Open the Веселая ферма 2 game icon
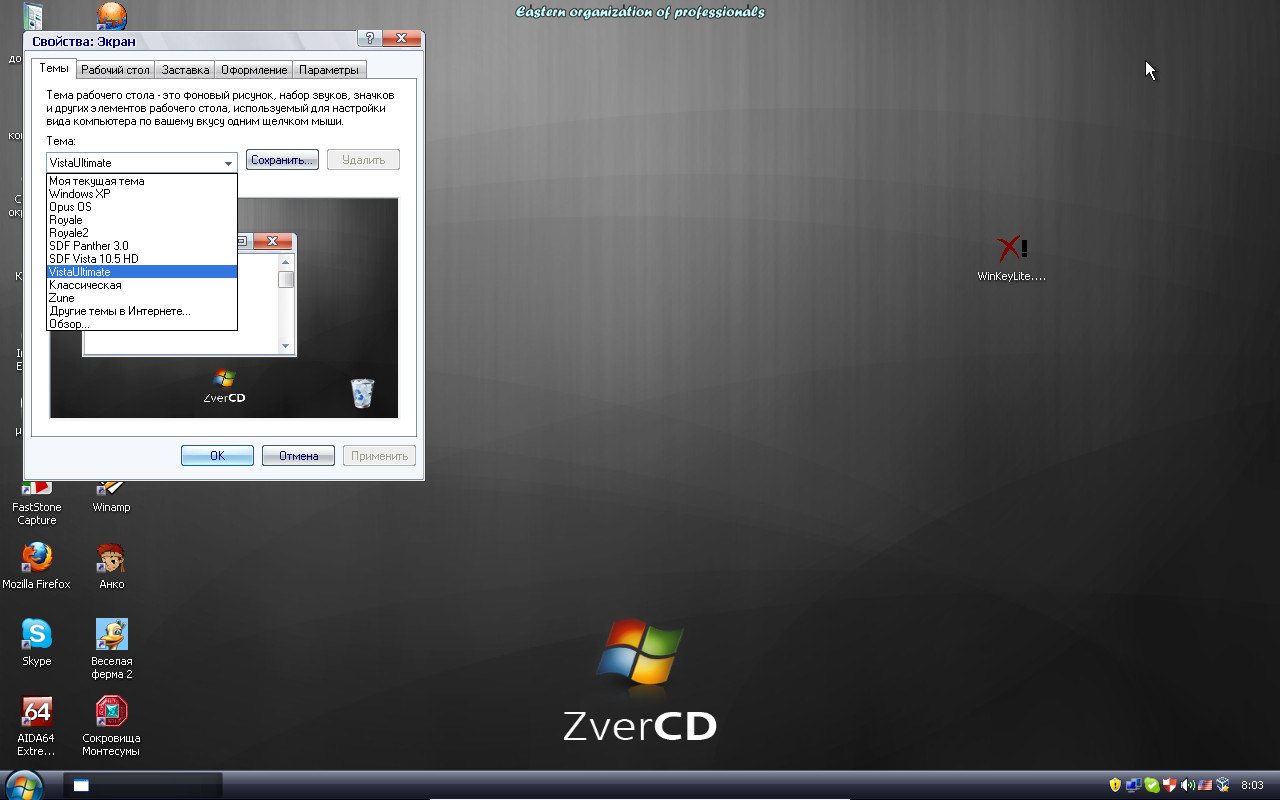This screenshot has width=1280, height=800. [111, 635]
